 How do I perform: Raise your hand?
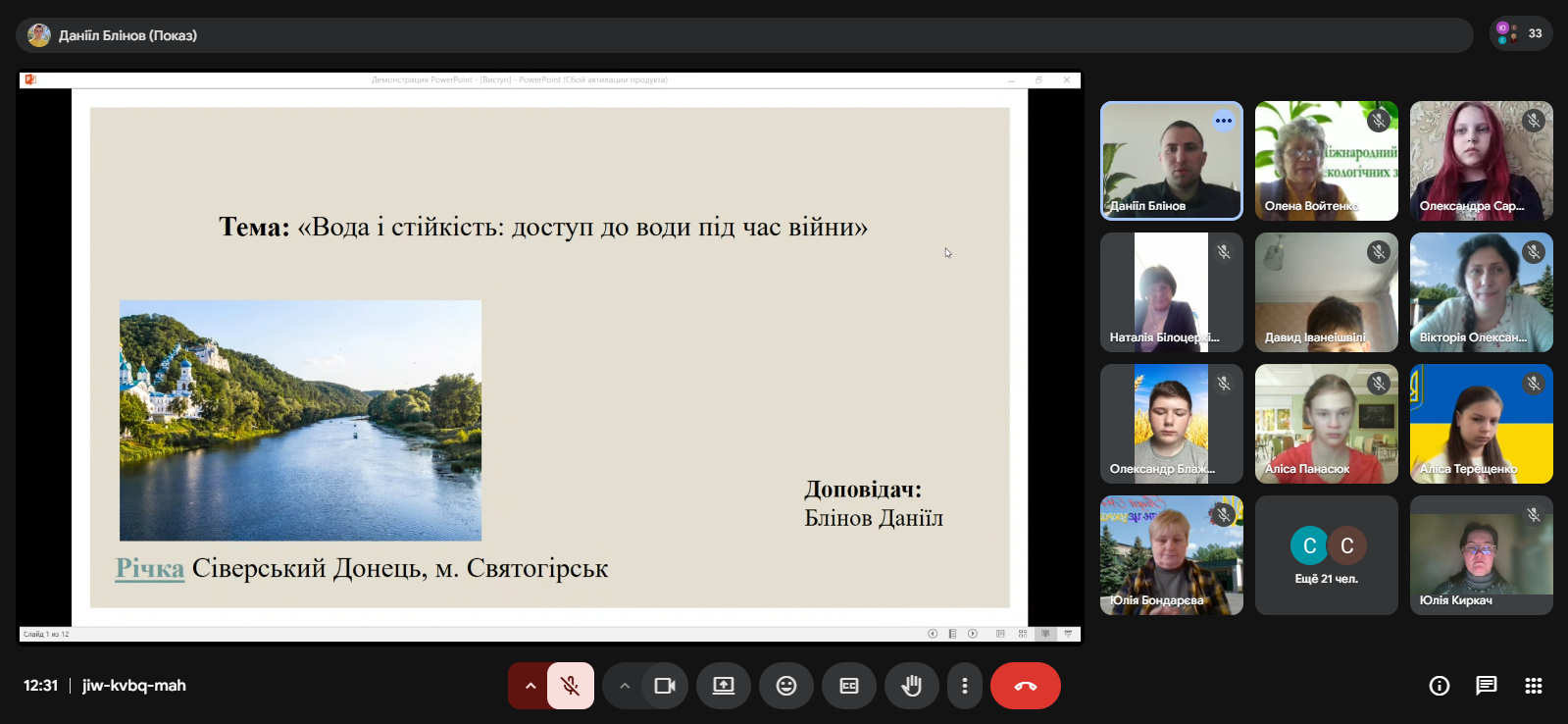pyautogui.click(x=912, y=686)
